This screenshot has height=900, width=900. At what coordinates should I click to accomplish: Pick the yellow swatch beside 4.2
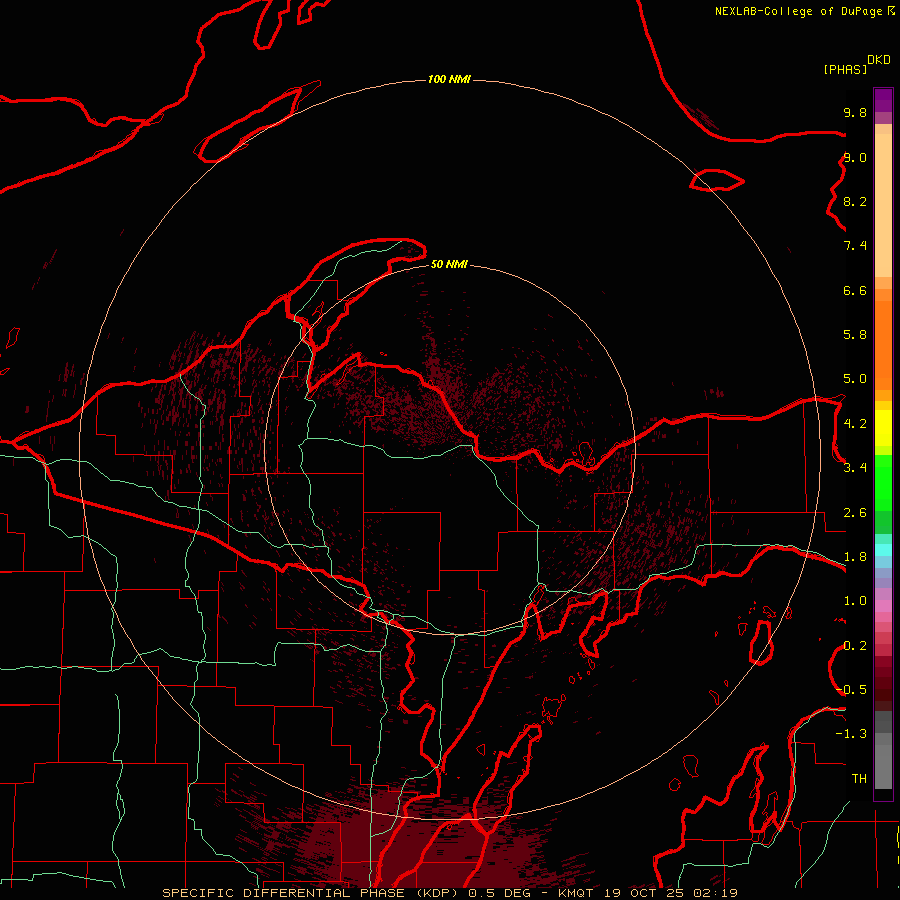[x=883, y=428]
